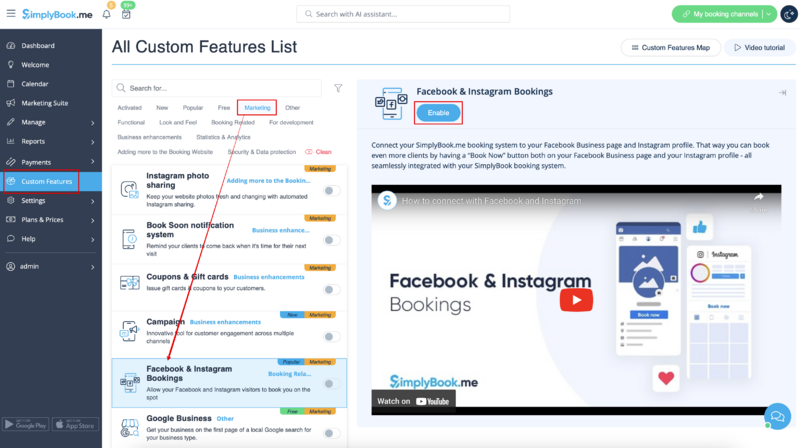Click Watch on YouTube link
The height and width of the screenshot is (448, 800).
pos(413,401)
